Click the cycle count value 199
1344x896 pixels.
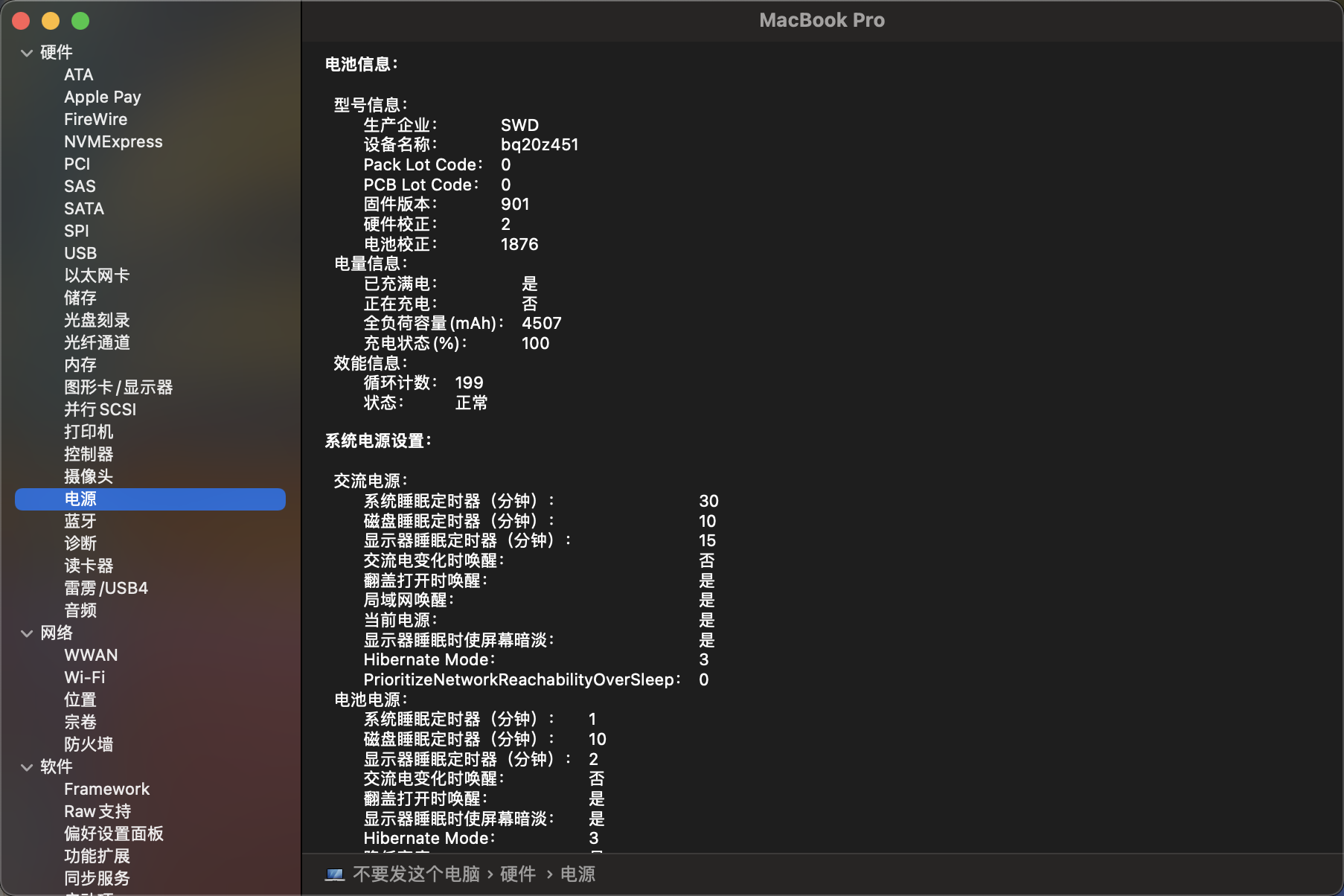tap(470, 383)
